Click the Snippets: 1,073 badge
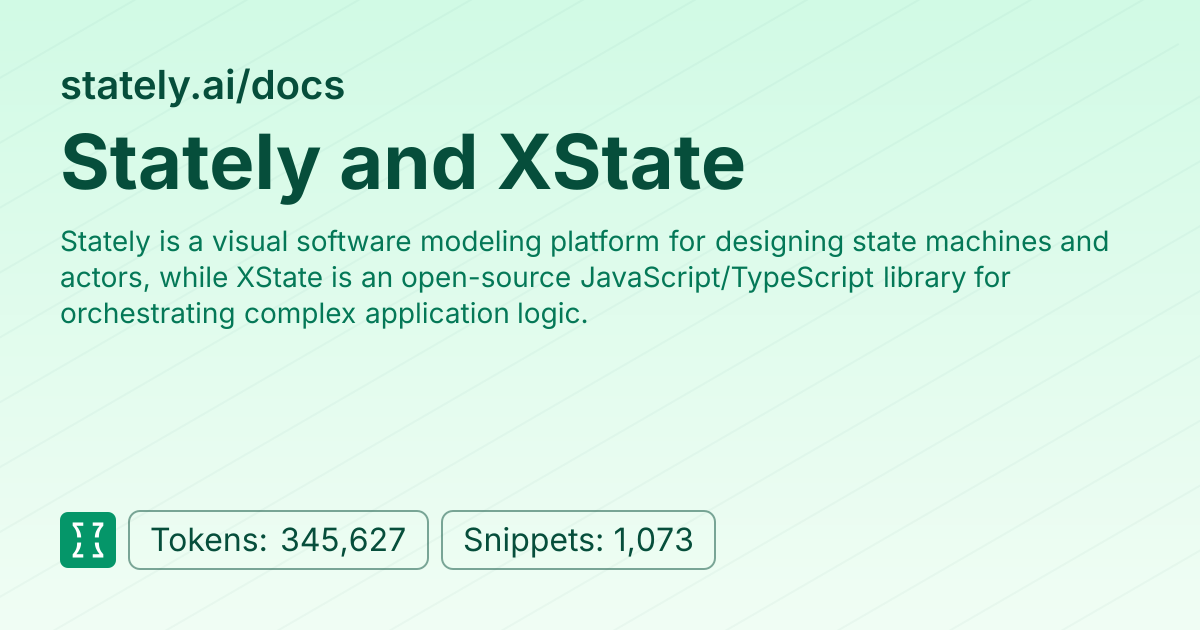Image resolution: width=1200 pixels, height=630 pixels. (578, 540)
